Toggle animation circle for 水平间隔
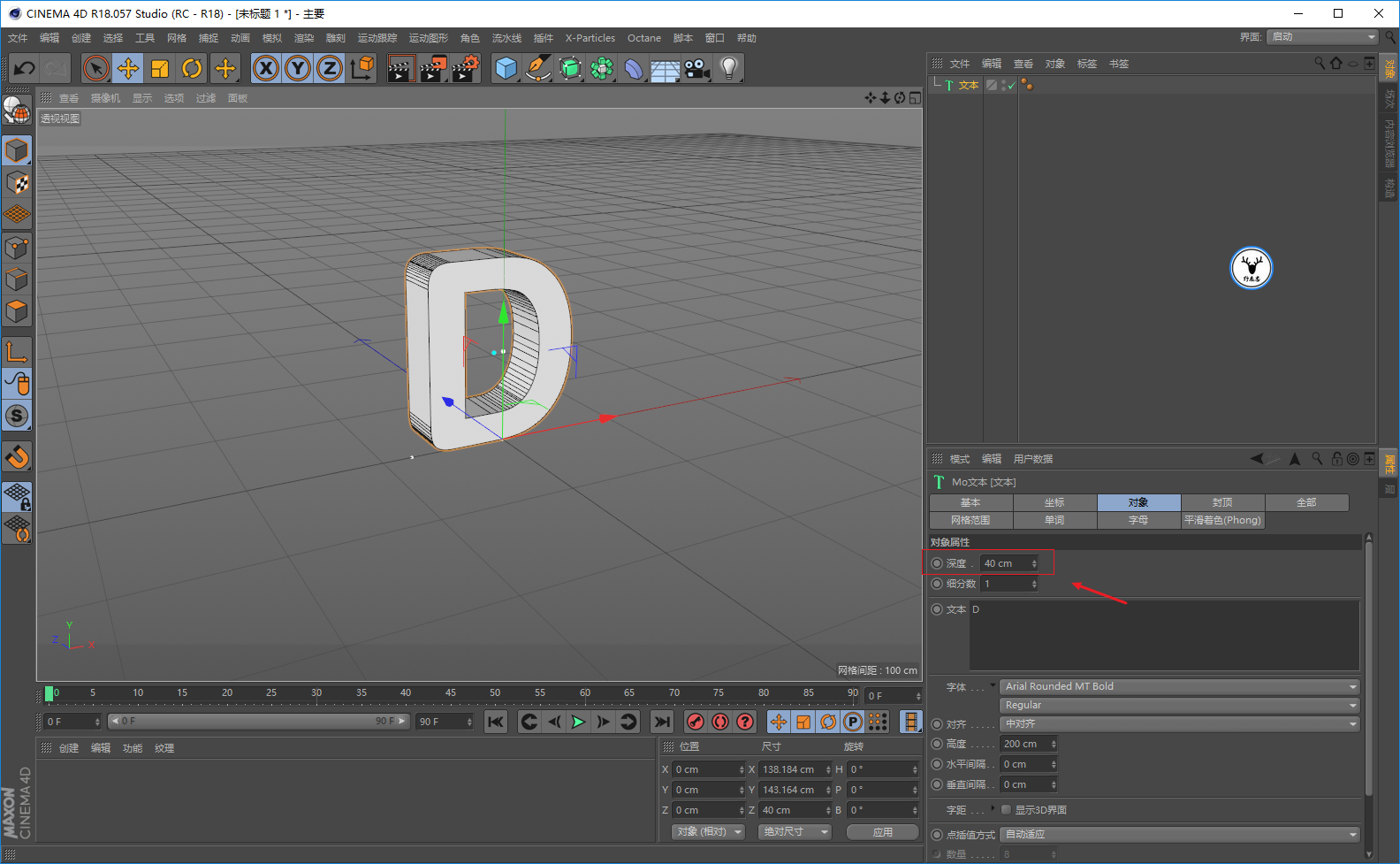This screenshot has width=1400, height=864. point(937,764)
